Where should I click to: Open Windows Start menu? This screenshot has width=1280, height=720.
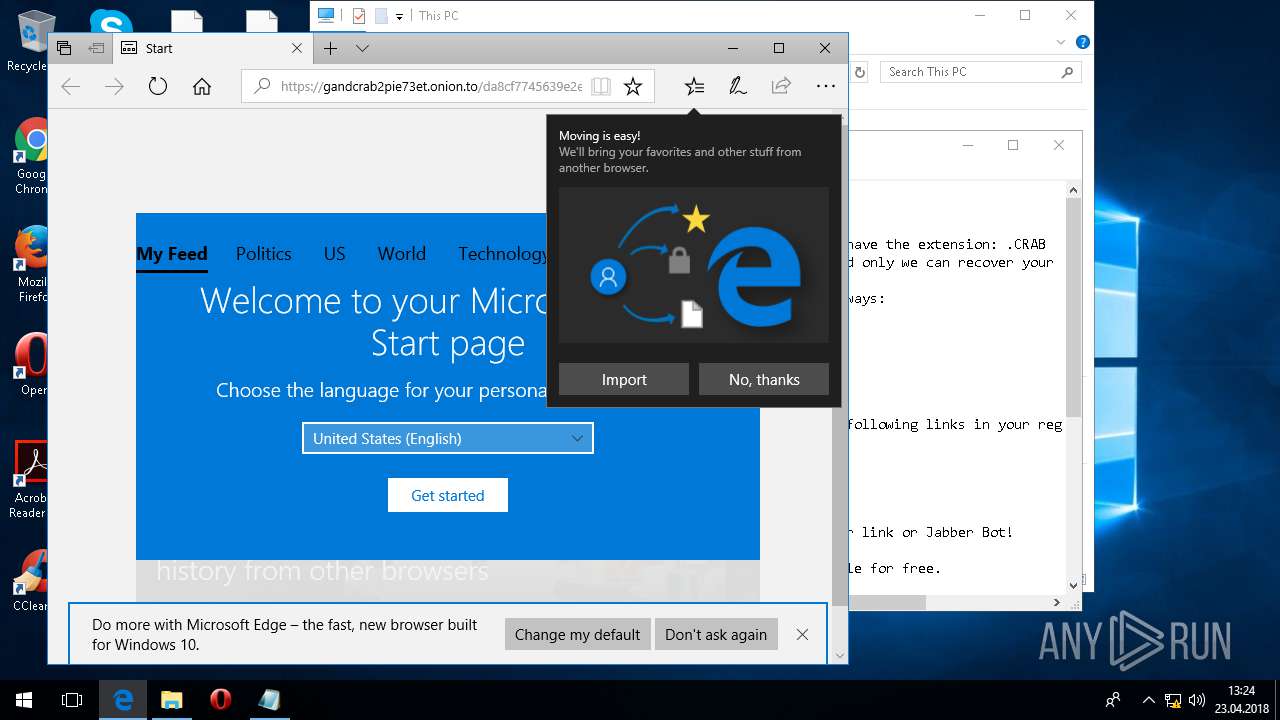click(24, 700)
